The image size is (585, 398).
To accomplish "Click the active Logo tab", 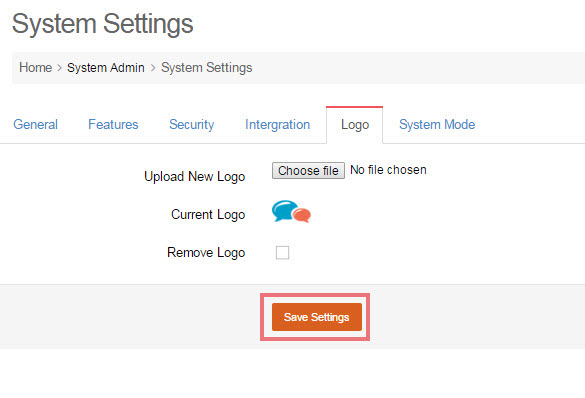I will pyautogui.click(x=355, y=125).
